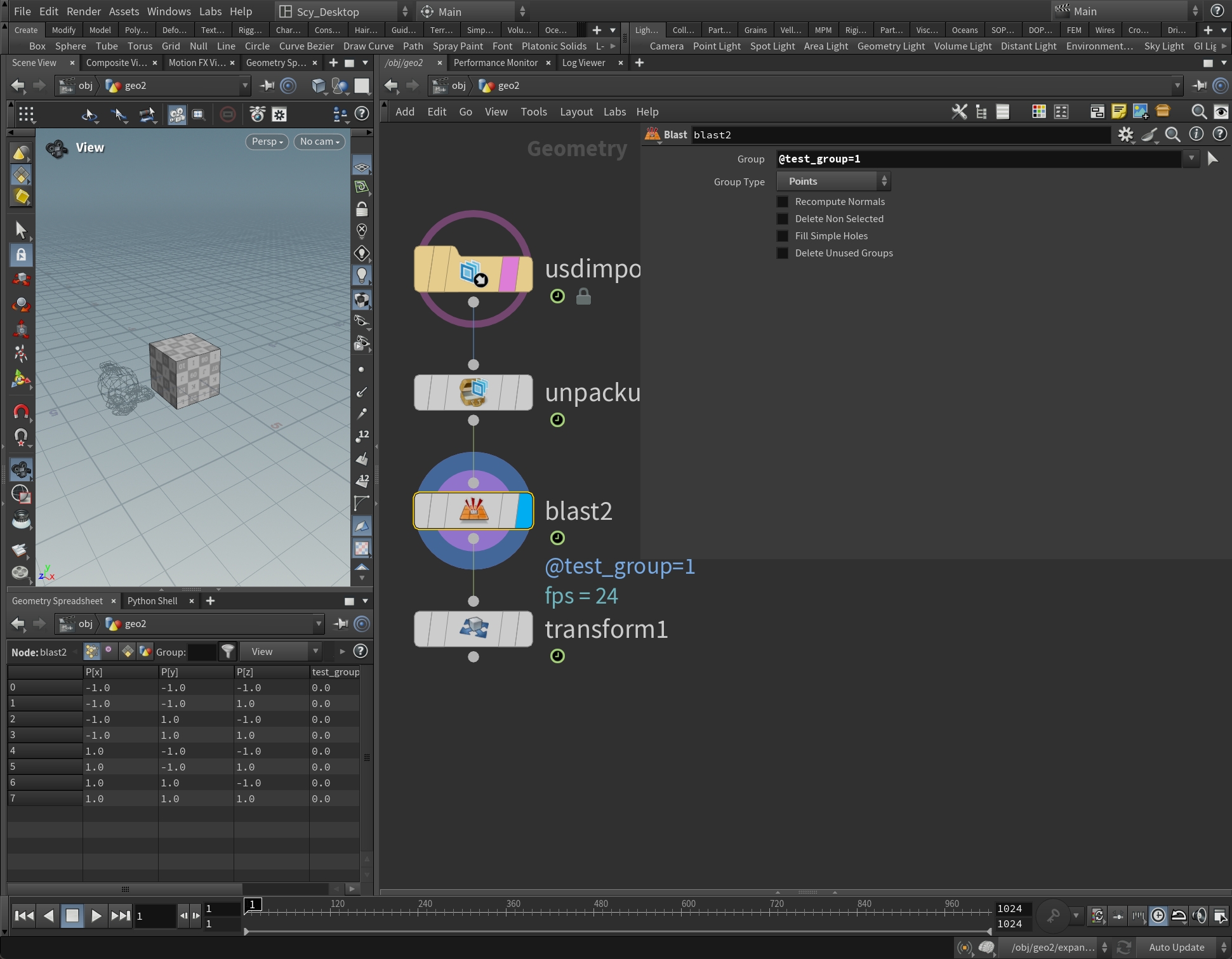Image resolution: width=1232 pixels, height=959 pixels.
Task: Open the parameter gear menu for blast2
Action: pos(1125,135)
